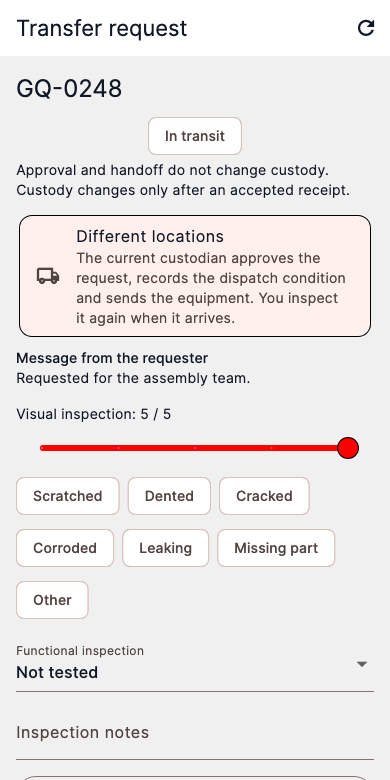Click the refresh icon in header
This screenshot has height=780, width=390.
point(366,28)
